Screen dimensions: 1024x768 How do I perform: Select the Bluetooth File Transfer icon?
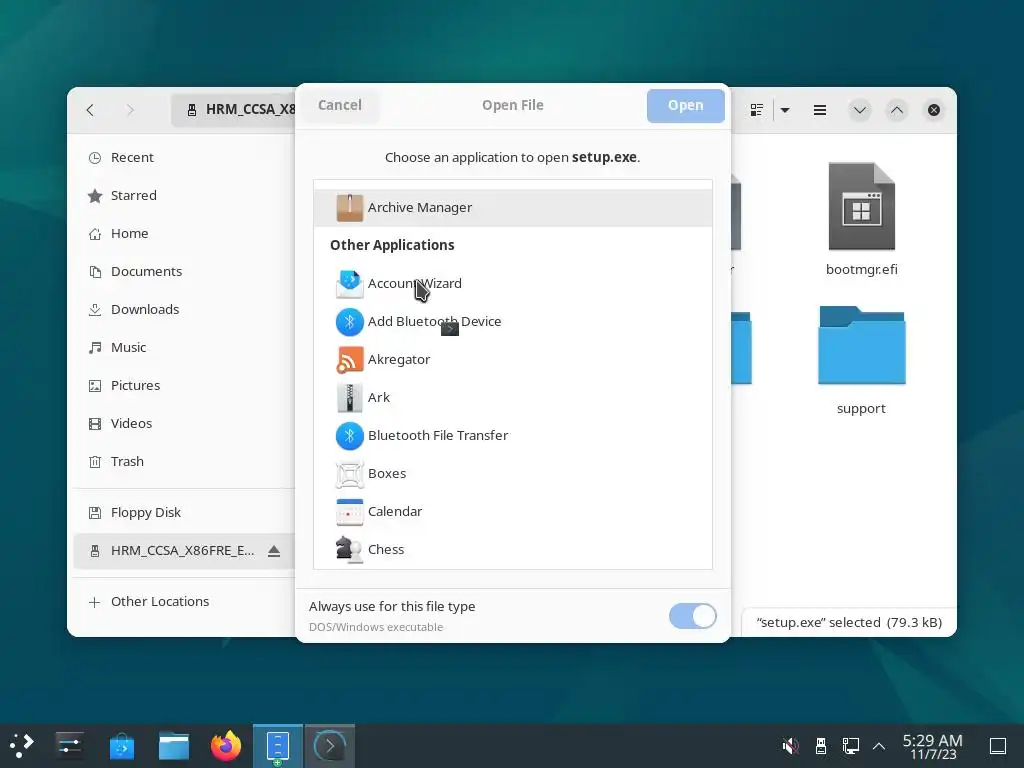click(349, 436)
